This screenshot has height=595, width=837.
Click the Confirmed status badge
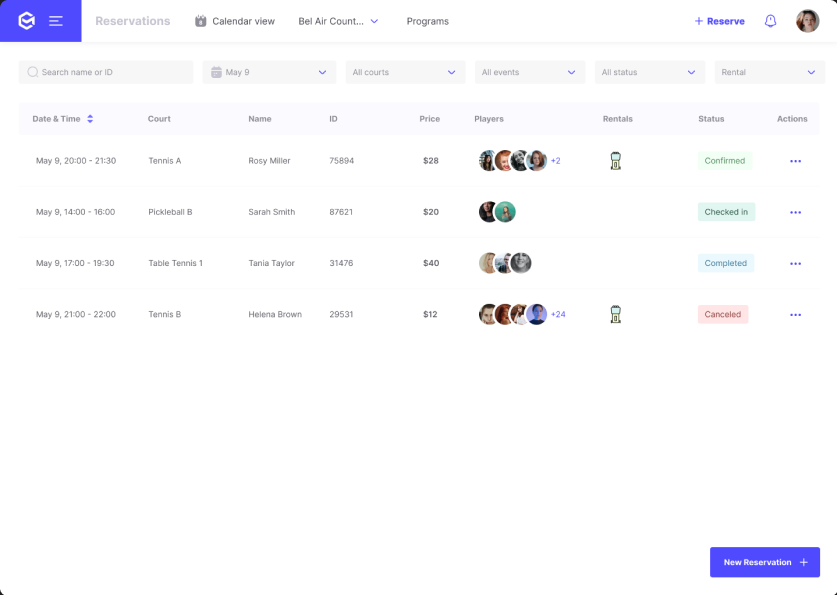coord(725,160)
